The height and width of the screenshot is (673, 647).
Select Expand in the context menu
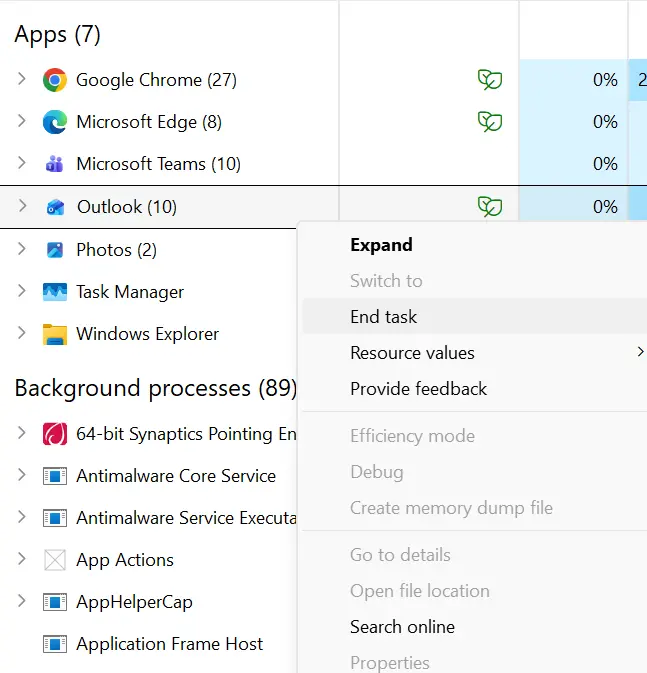(381, 245)
